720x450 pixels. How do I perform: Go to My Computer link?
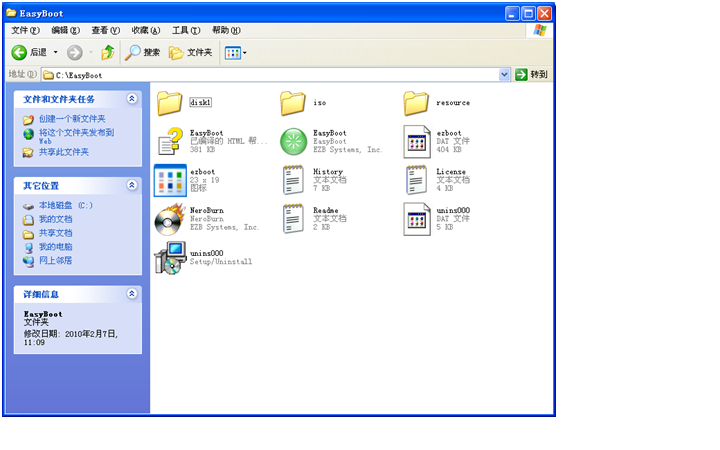point(56,247)
